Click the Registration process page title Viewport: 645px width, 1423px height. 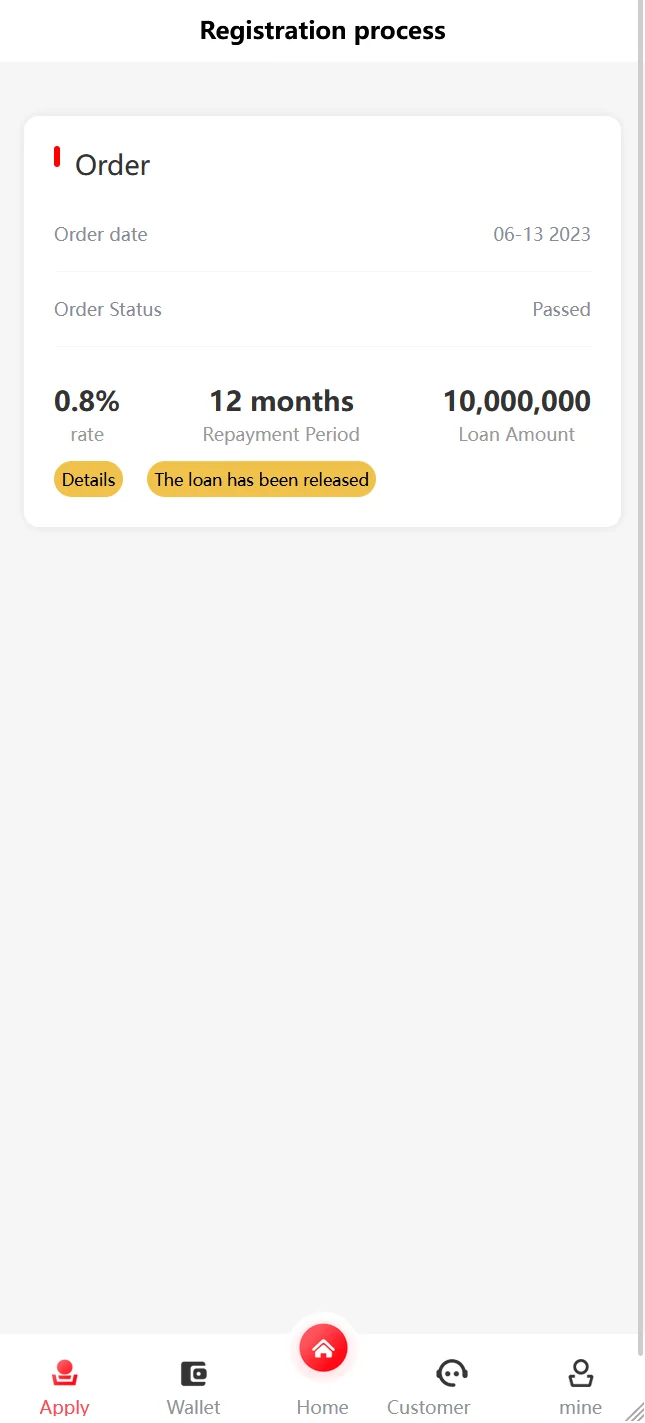(322, 31)
